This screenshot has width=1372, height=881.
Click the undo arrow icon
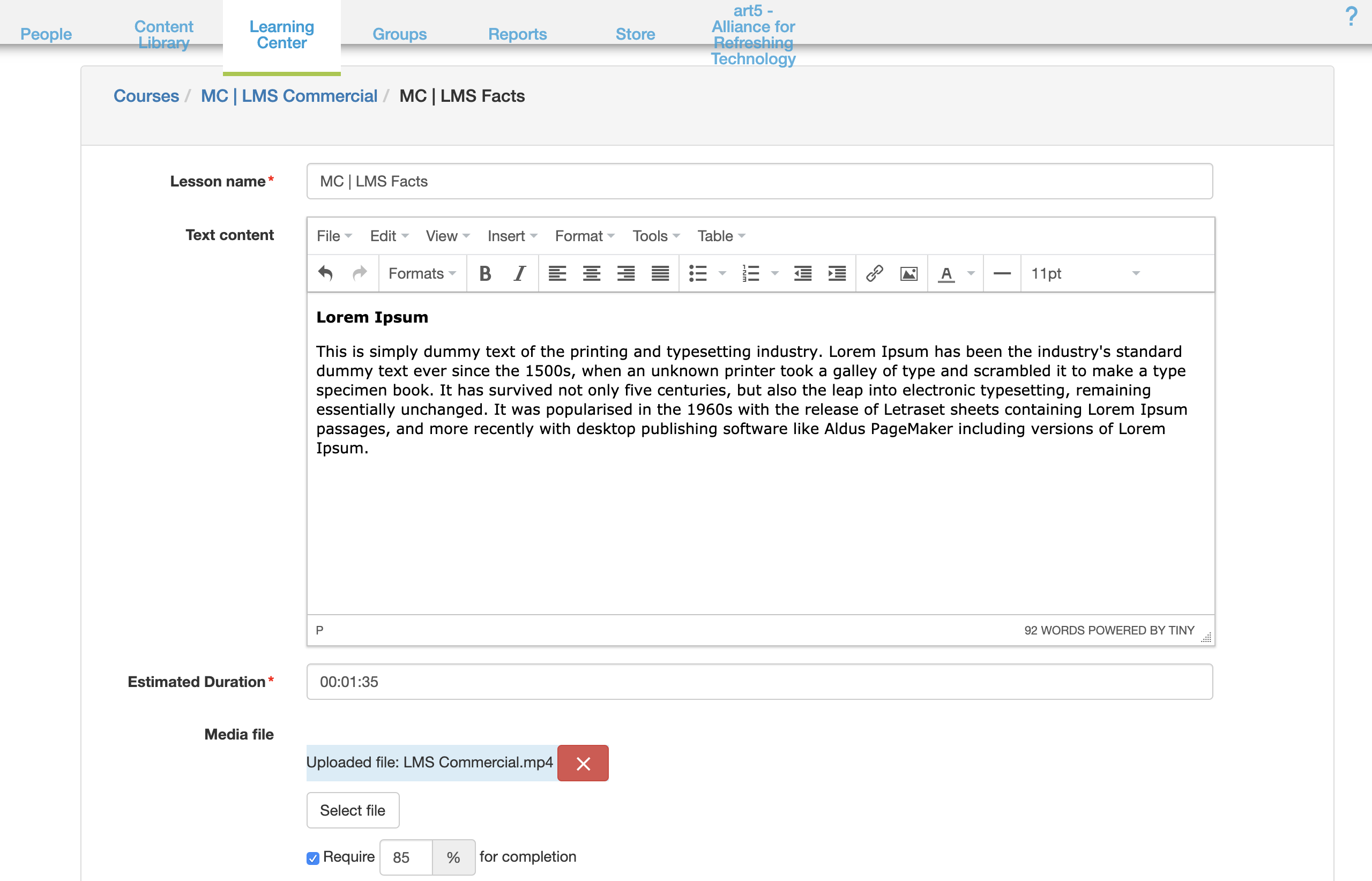pos(325,273)
